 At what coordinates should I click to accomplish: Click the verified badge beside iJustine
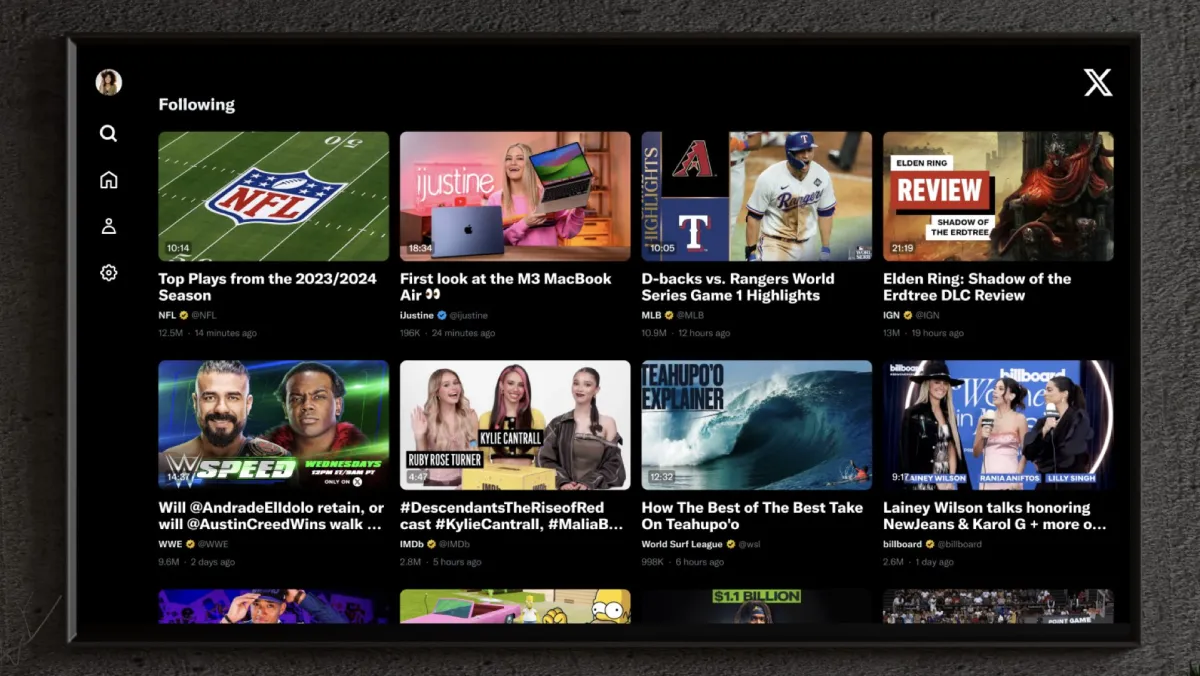(442, 315)
